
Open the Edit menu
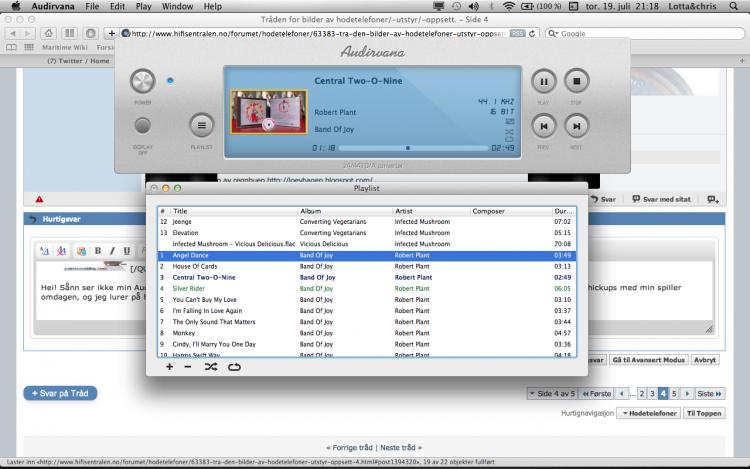click(117, 6)
